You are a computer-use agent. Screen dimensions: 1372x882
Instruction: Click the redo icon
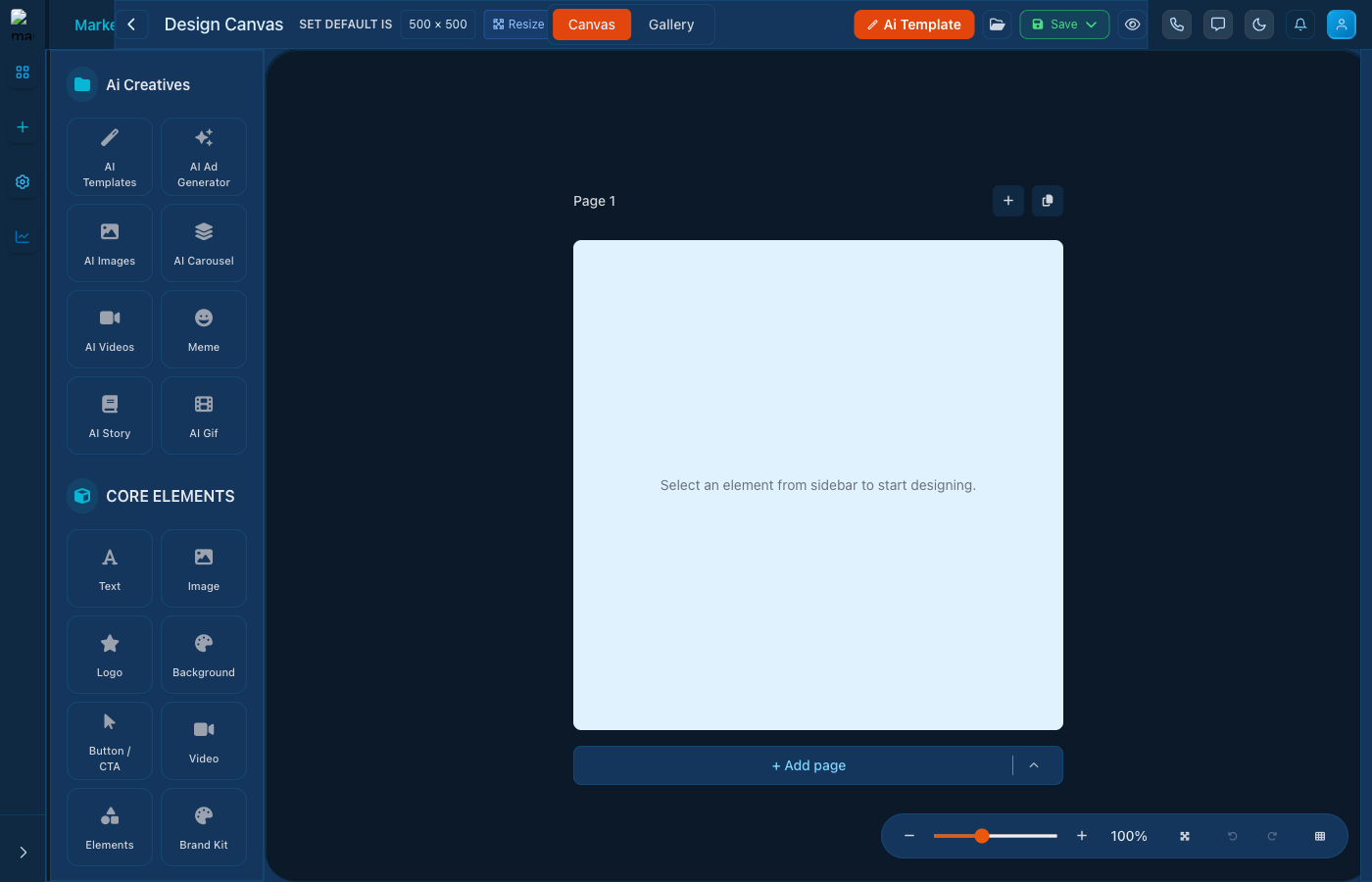tap(1272, 836)
